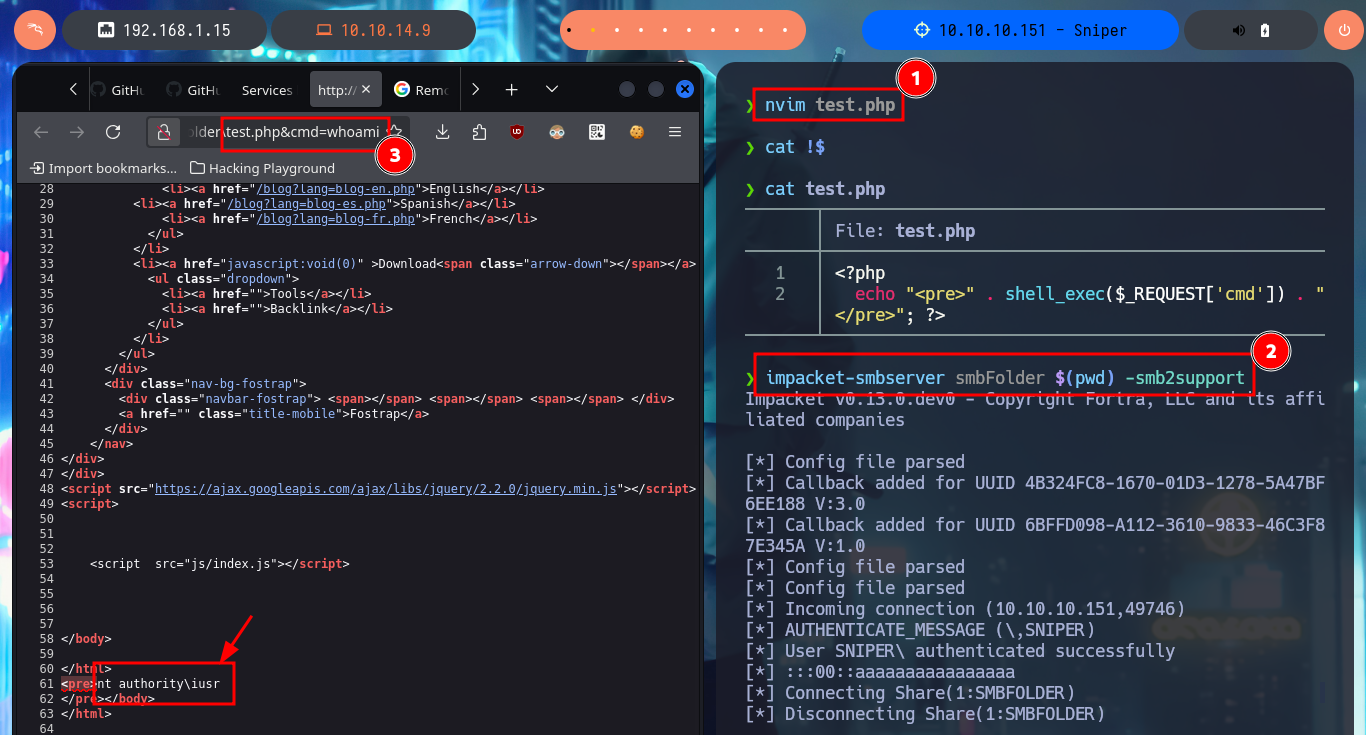The image size is (1366, 735).
Task: Click the Backlink text on line 37
Action: tap(301, 308)
